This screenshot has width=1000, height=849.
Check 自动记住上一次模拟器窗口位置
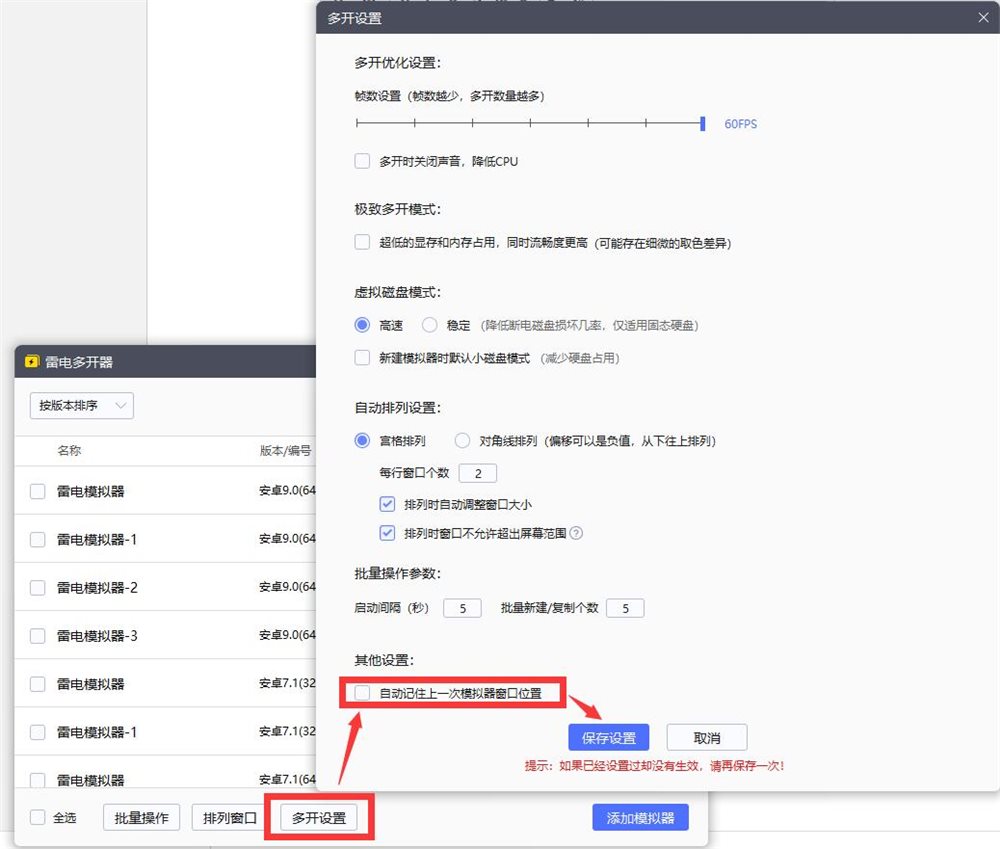pyautogui.click(x=362, y=693)
